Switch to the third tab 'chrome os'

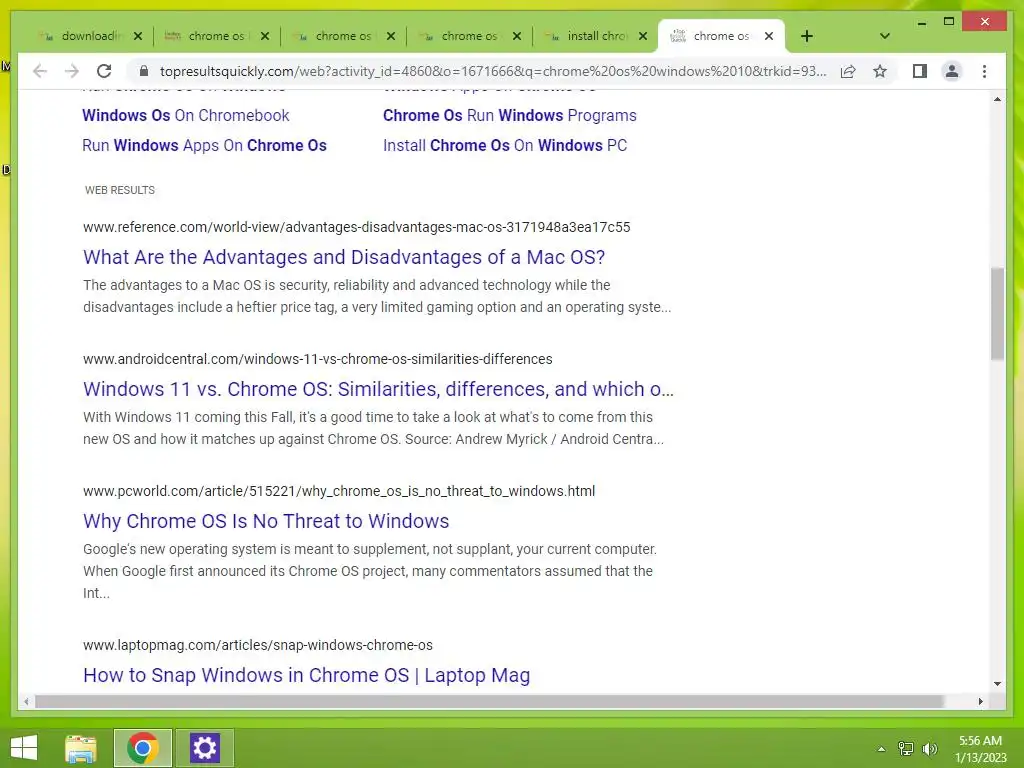tap(343, 36)
